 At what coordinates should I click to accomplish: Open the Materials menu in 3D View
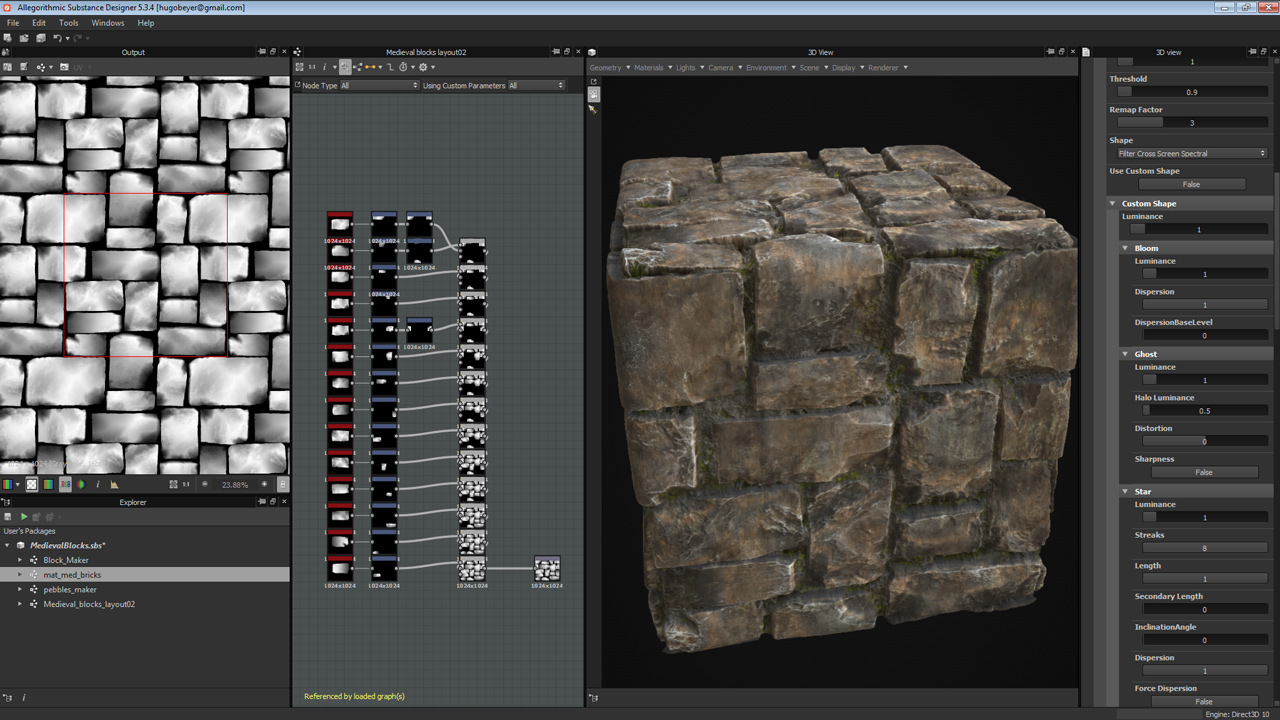(x=649, y=67)
